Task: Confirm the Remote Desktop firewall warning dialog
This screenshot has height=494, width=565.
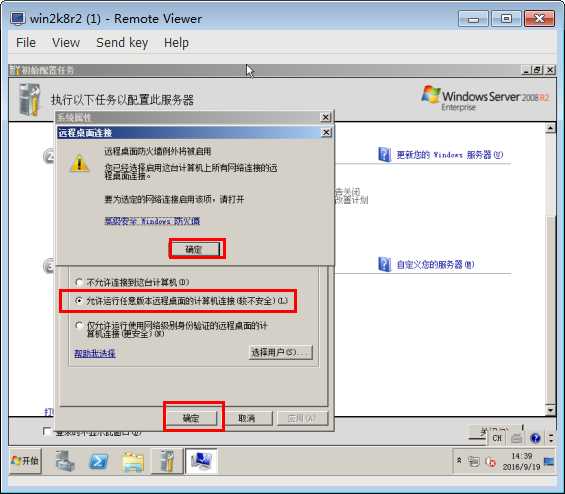Action: click(x=195, y=249)
